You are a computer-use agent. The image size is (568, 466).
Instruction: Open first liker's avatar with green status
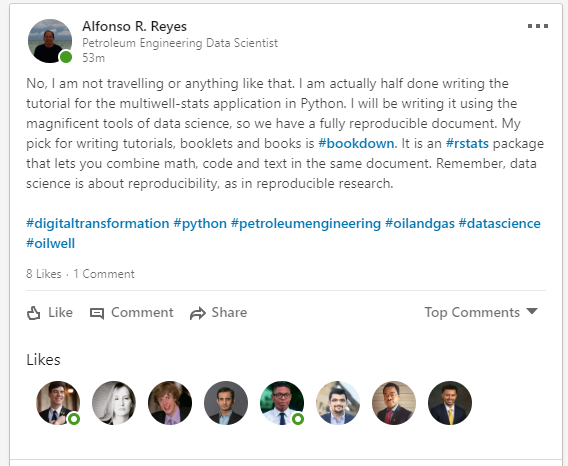tap(58, 403)
